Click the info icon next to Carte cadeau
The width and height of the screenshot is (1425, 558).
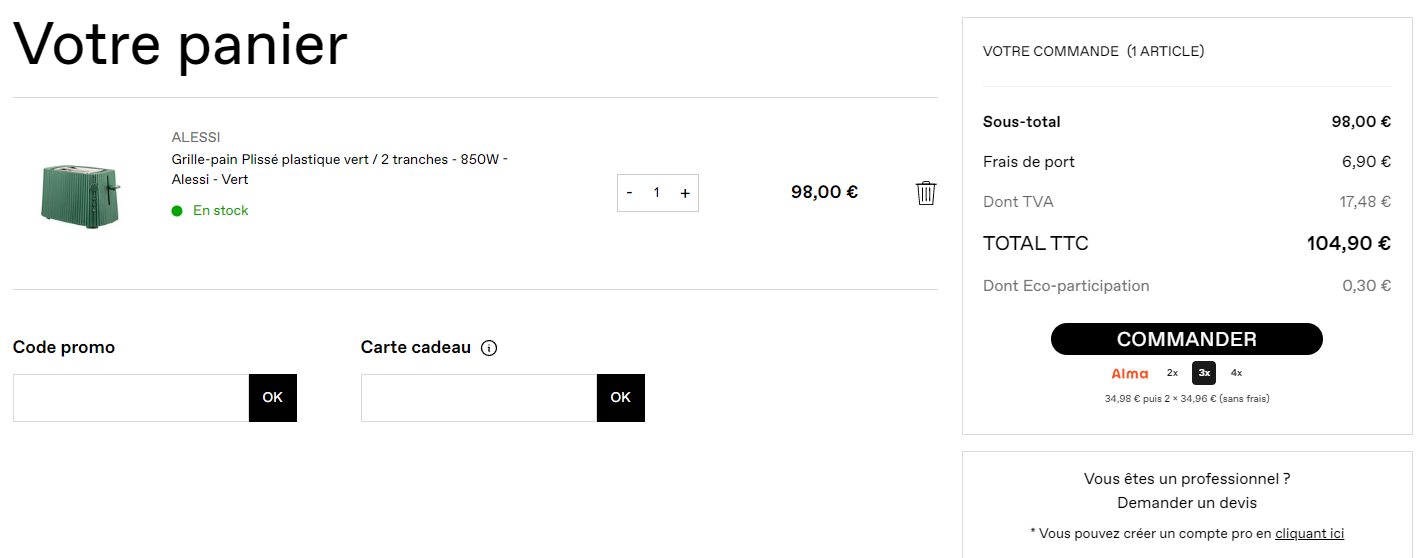click(x=489, y=348)
